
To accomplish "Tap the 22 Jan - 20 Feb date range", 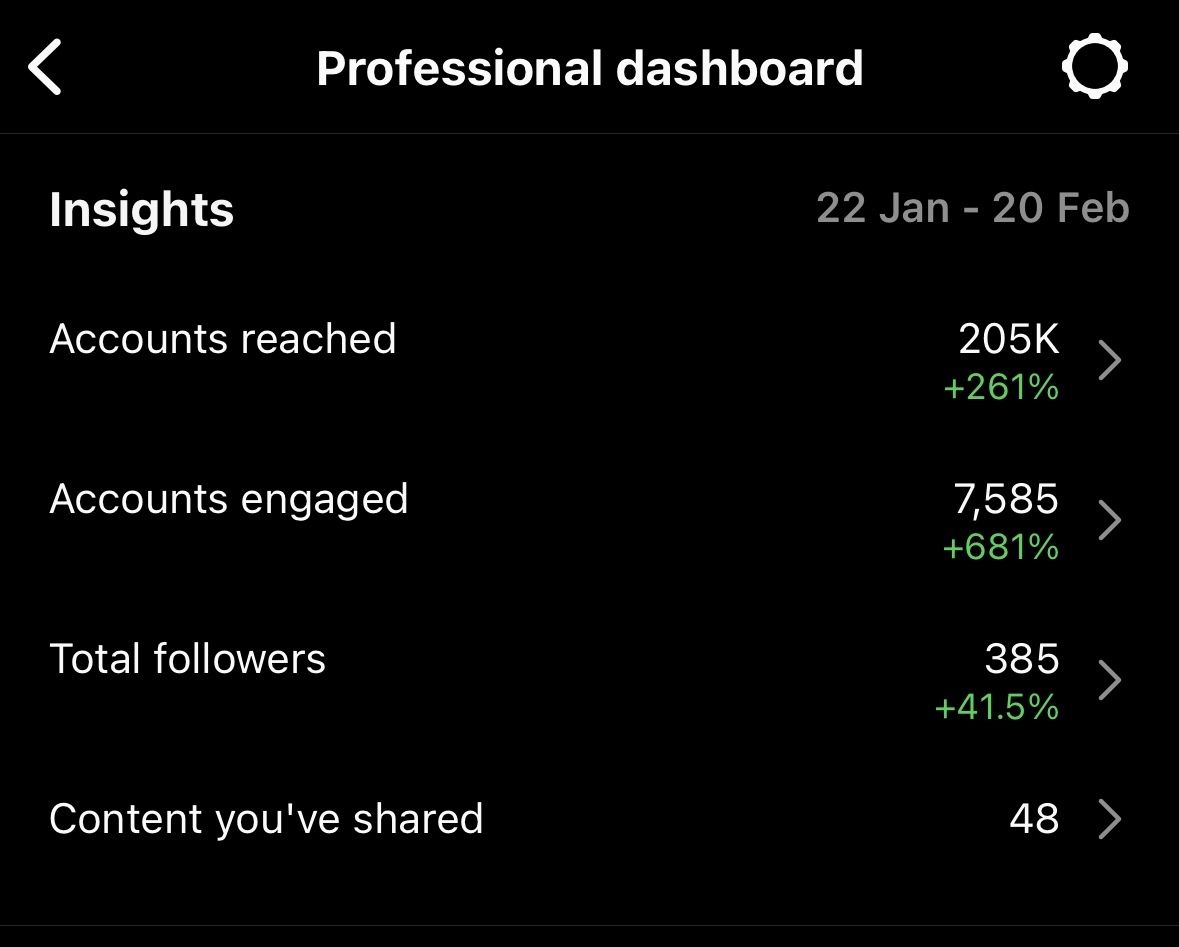I will coord(972,208).
